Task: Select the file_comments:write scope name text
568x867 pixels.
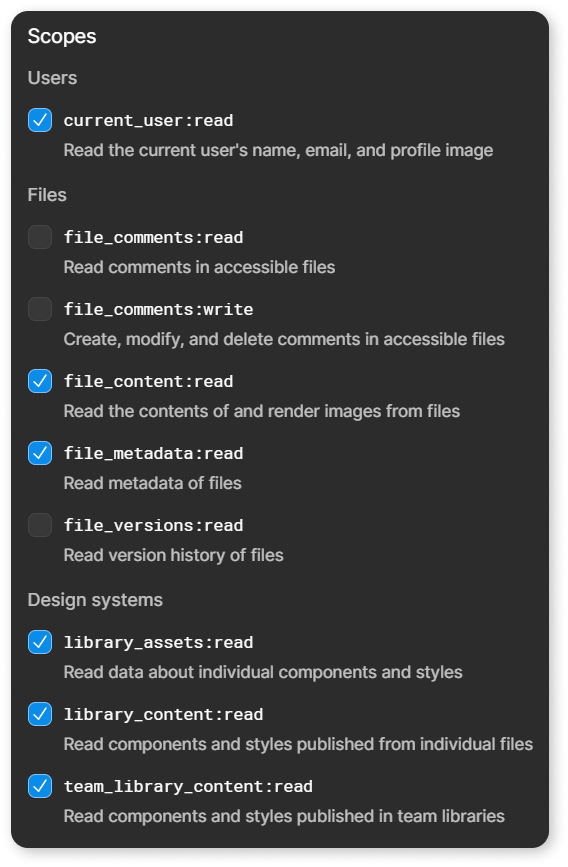Action: (x=158, y=309)
